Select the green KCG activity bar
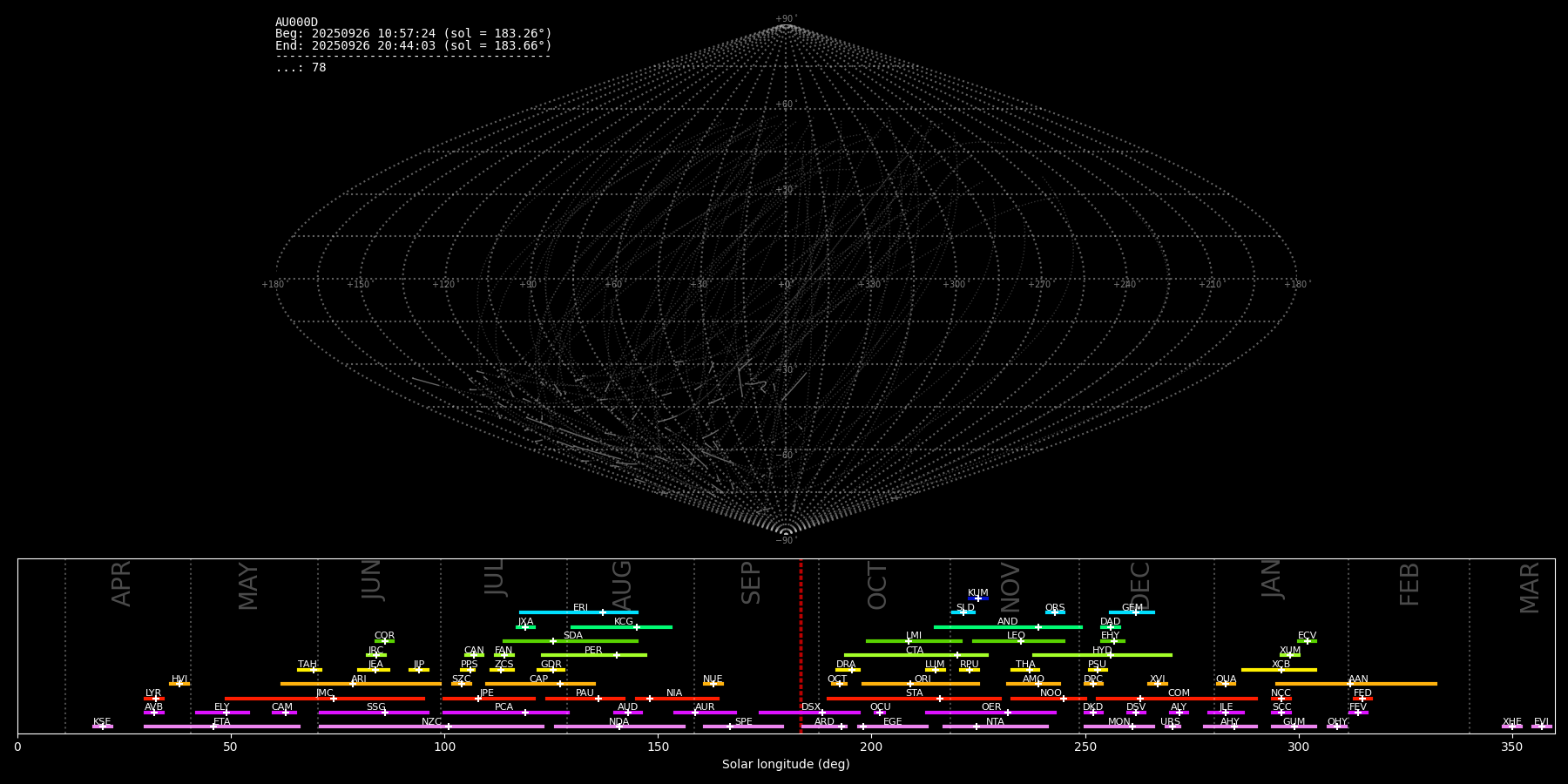Screen dimensions: 1568x784 [621, 626]
